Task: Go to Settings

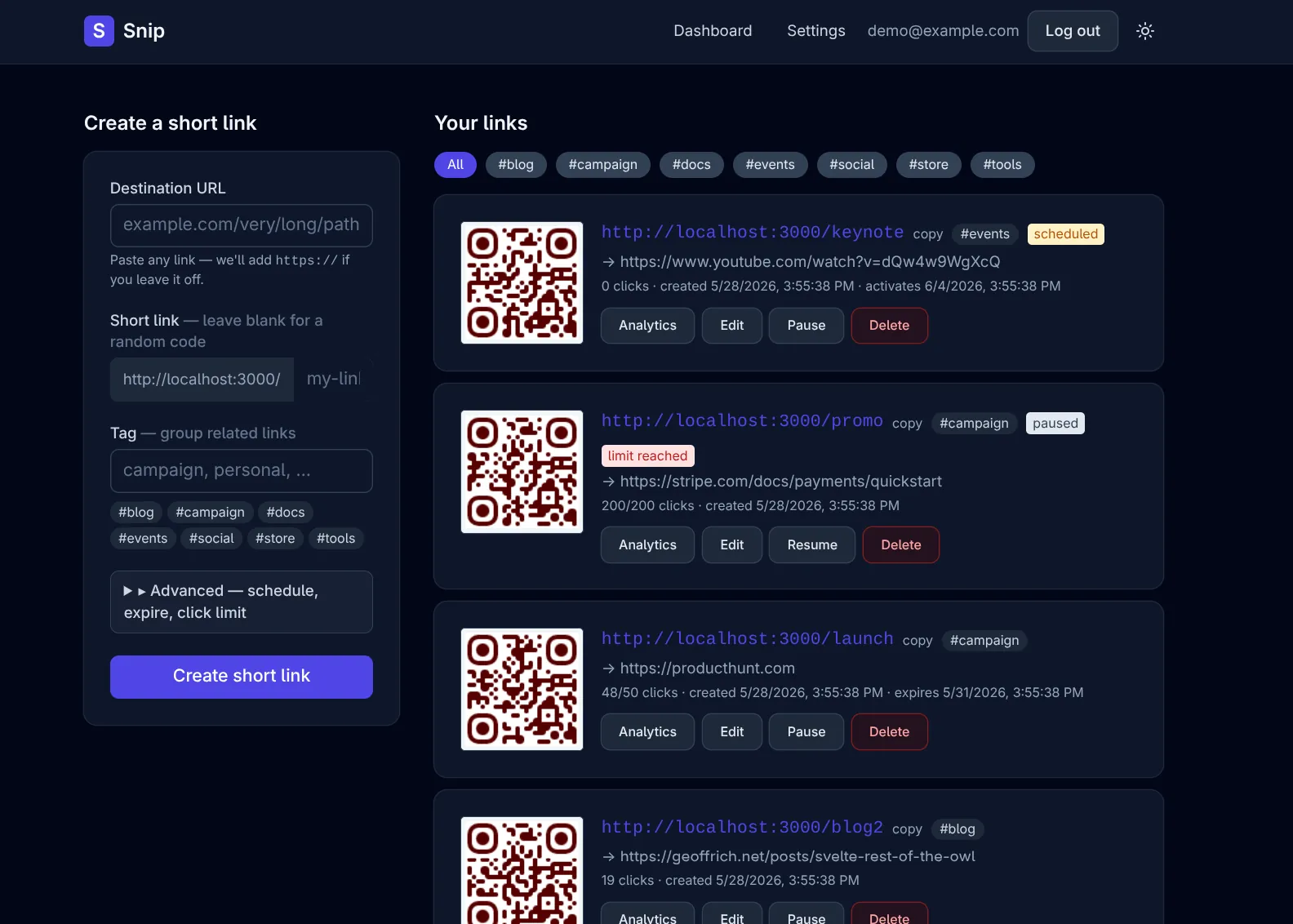Action: click(816, 31)
